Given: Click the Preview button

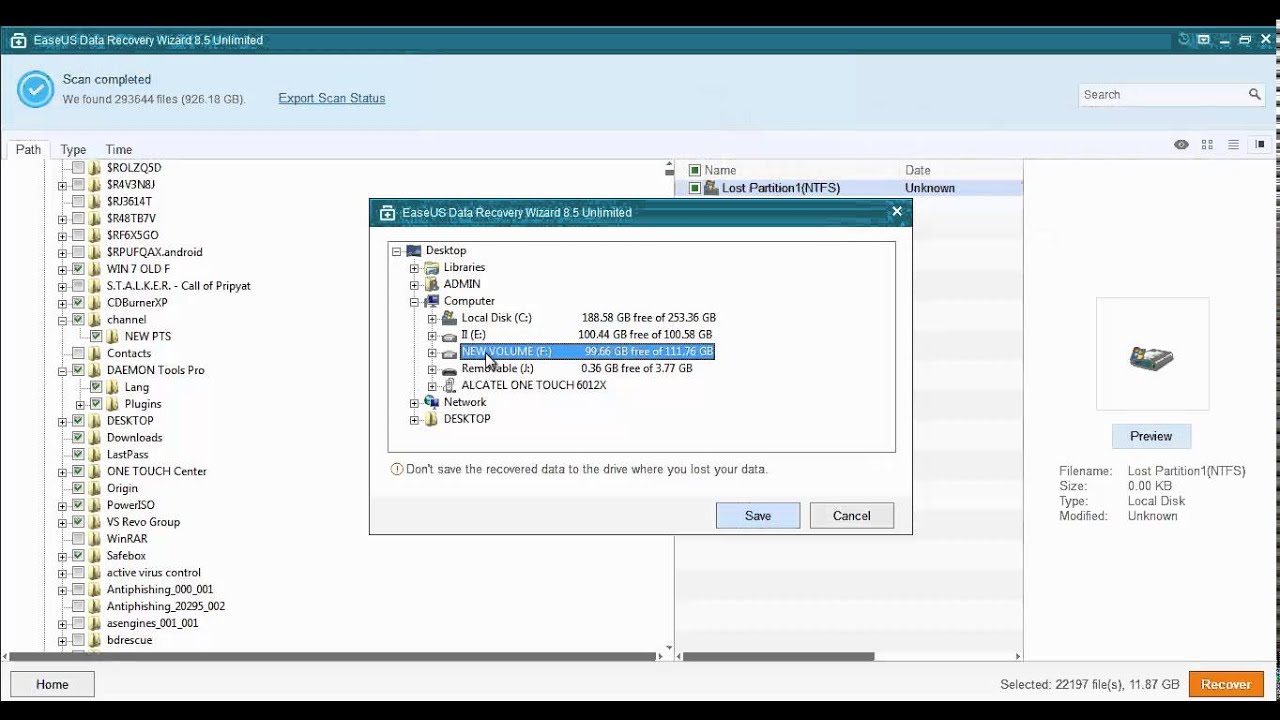Looking at the screenshot, I should click(1151, 436).
